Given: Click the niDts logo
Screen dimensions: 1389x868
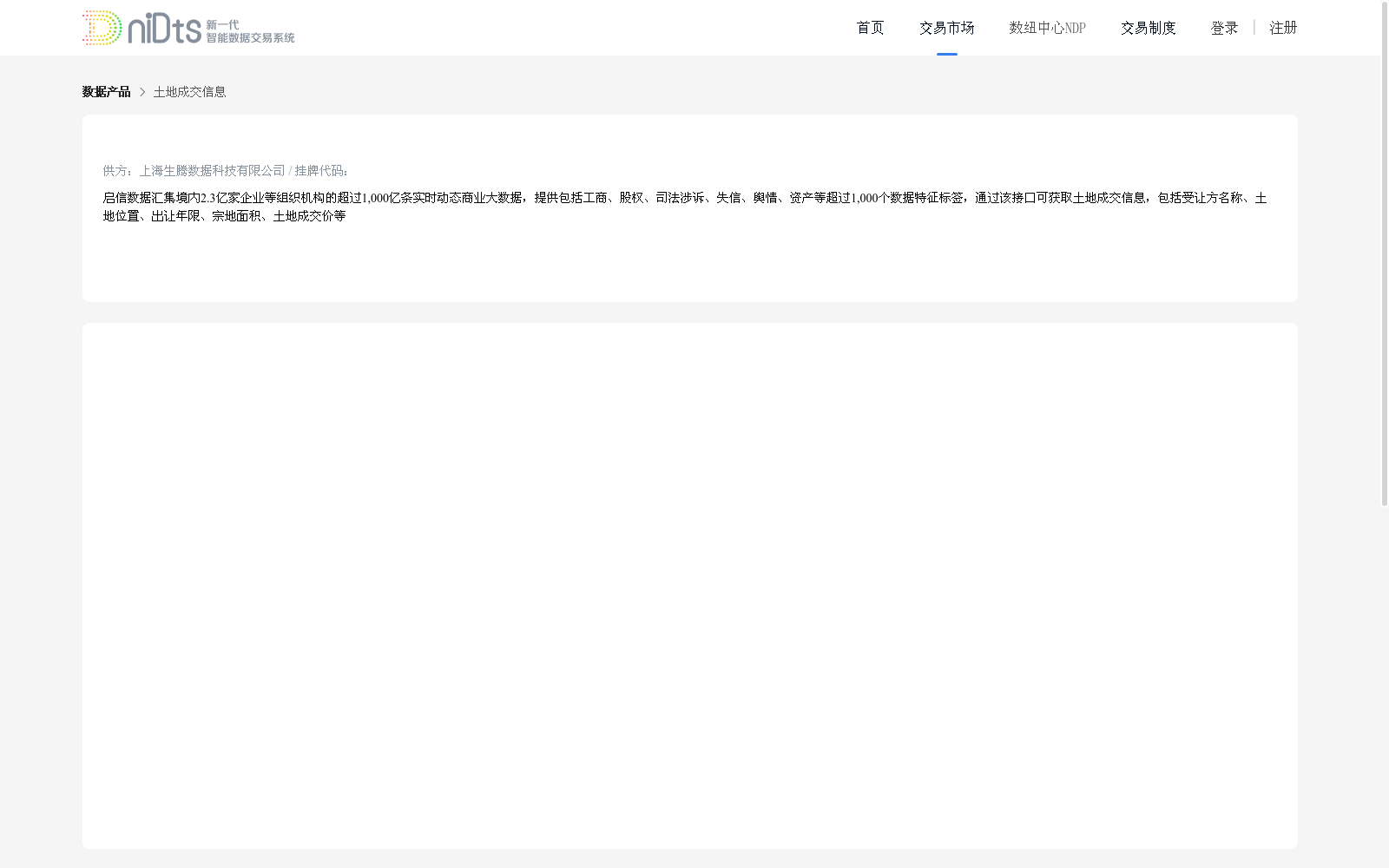Looking at the screenshot, I should click(x=188, y=28).
